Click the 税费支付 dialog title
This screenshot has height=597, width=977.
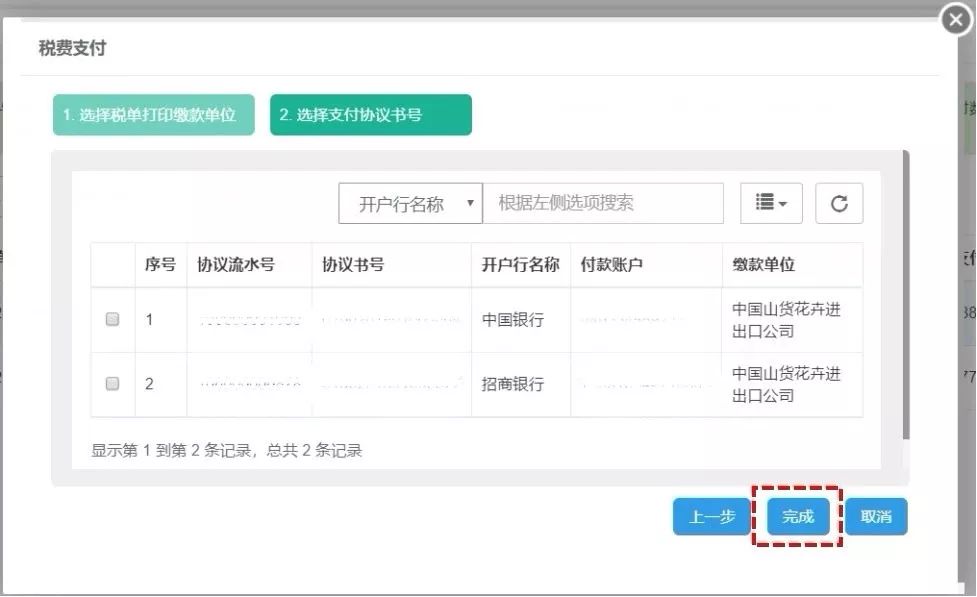click(72, 48)
